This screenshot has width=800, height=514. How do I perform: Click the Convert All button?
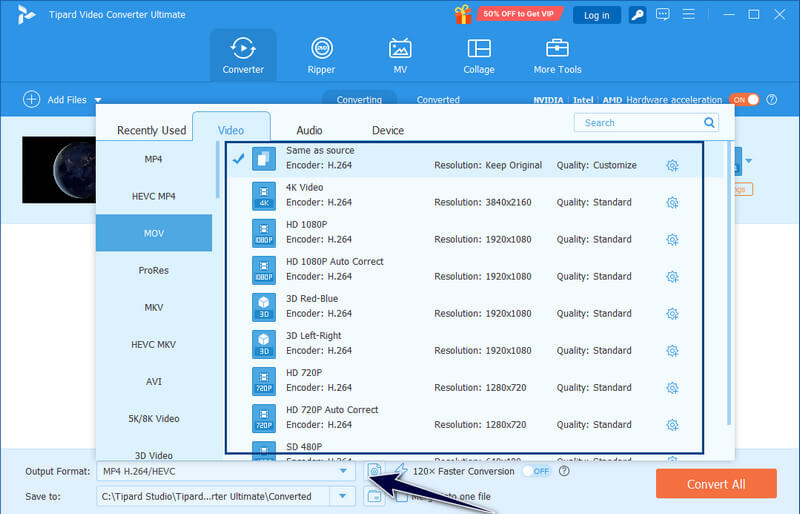tap(716, 484)
